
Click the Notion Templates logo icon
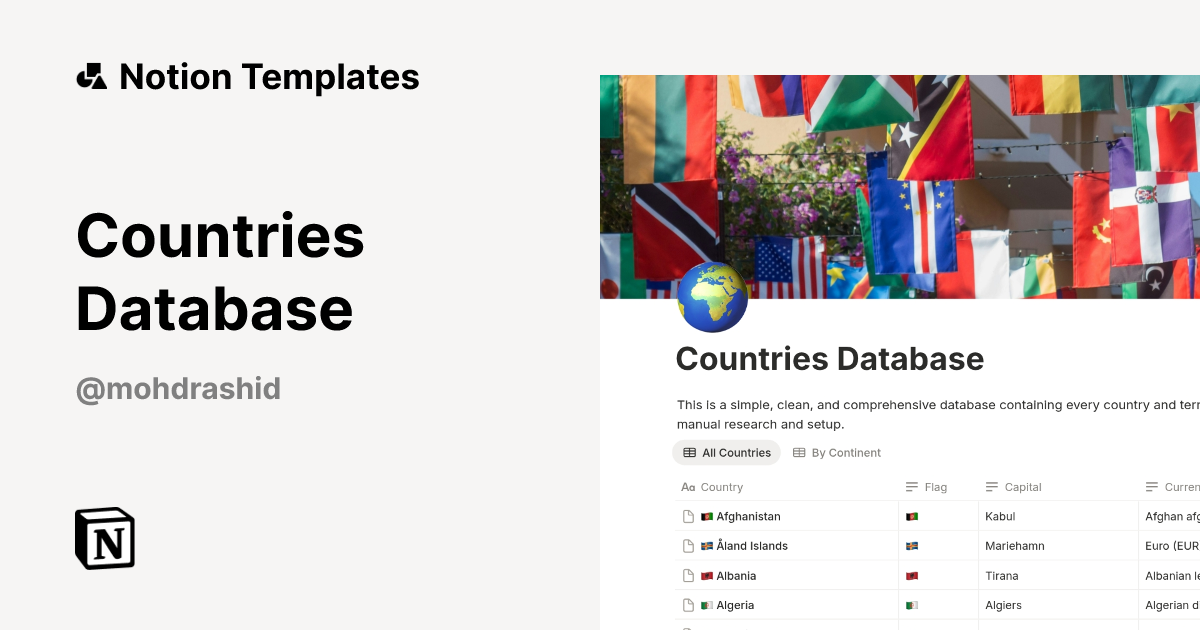(x=91, y=77)
